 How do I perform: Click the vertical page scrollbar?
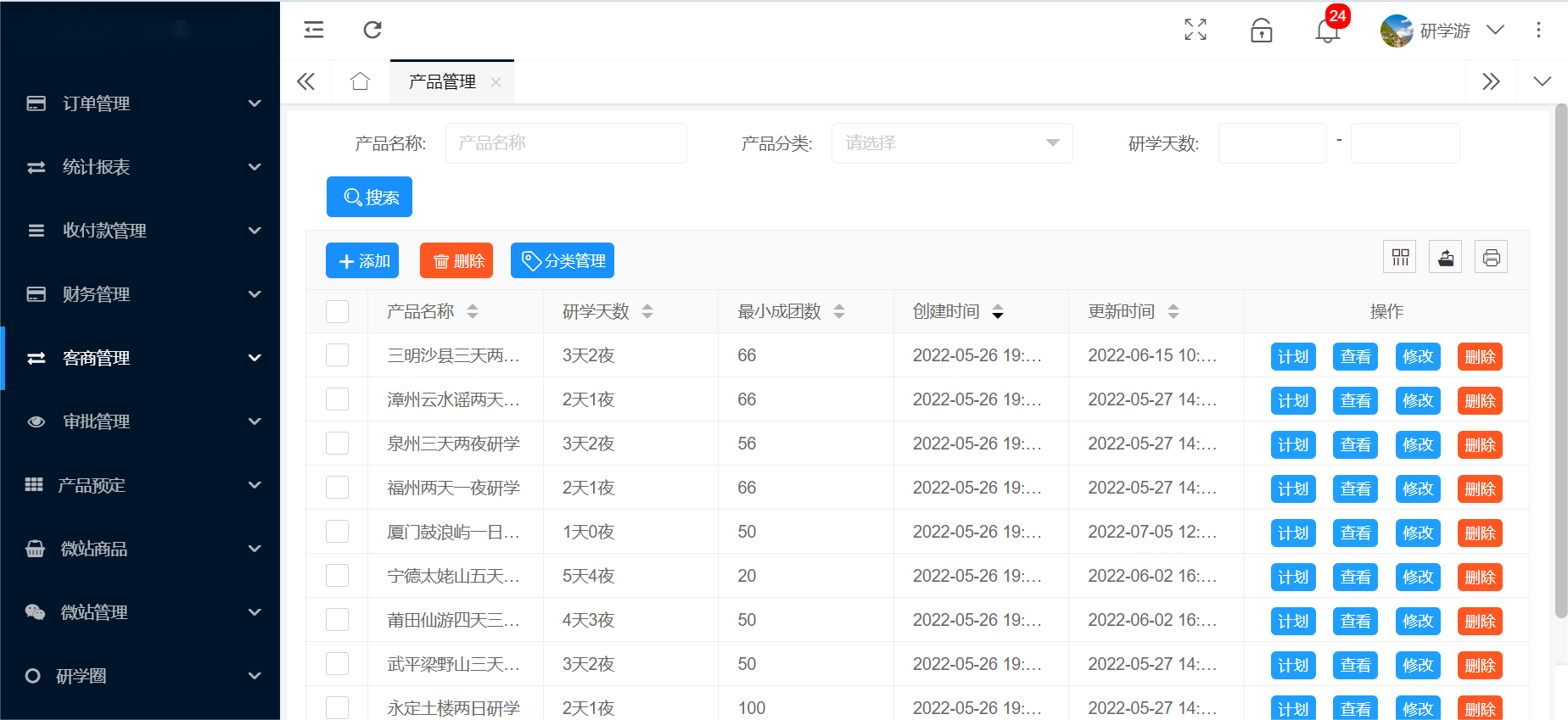click(x=1560, y=360)
